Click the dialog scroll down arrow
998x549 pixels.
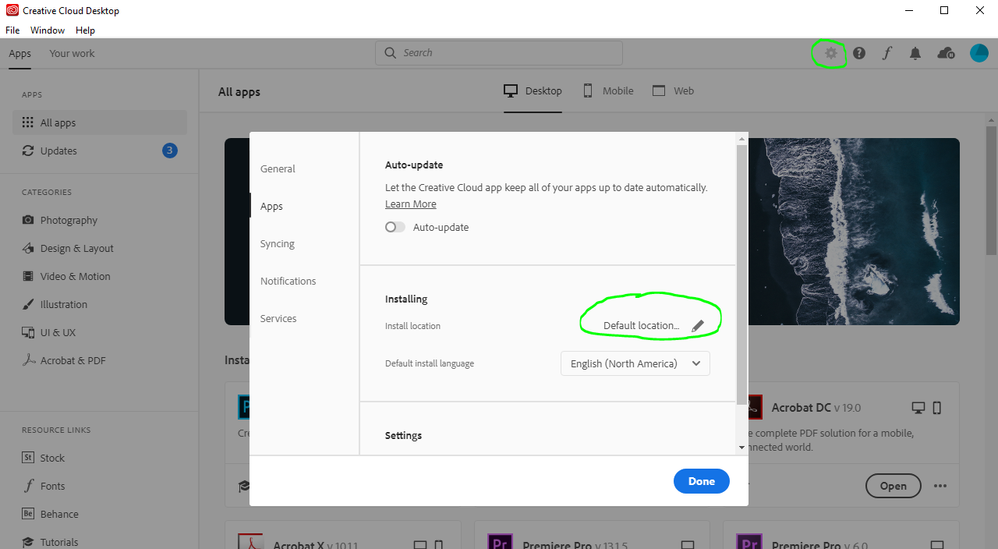(741, 448)
